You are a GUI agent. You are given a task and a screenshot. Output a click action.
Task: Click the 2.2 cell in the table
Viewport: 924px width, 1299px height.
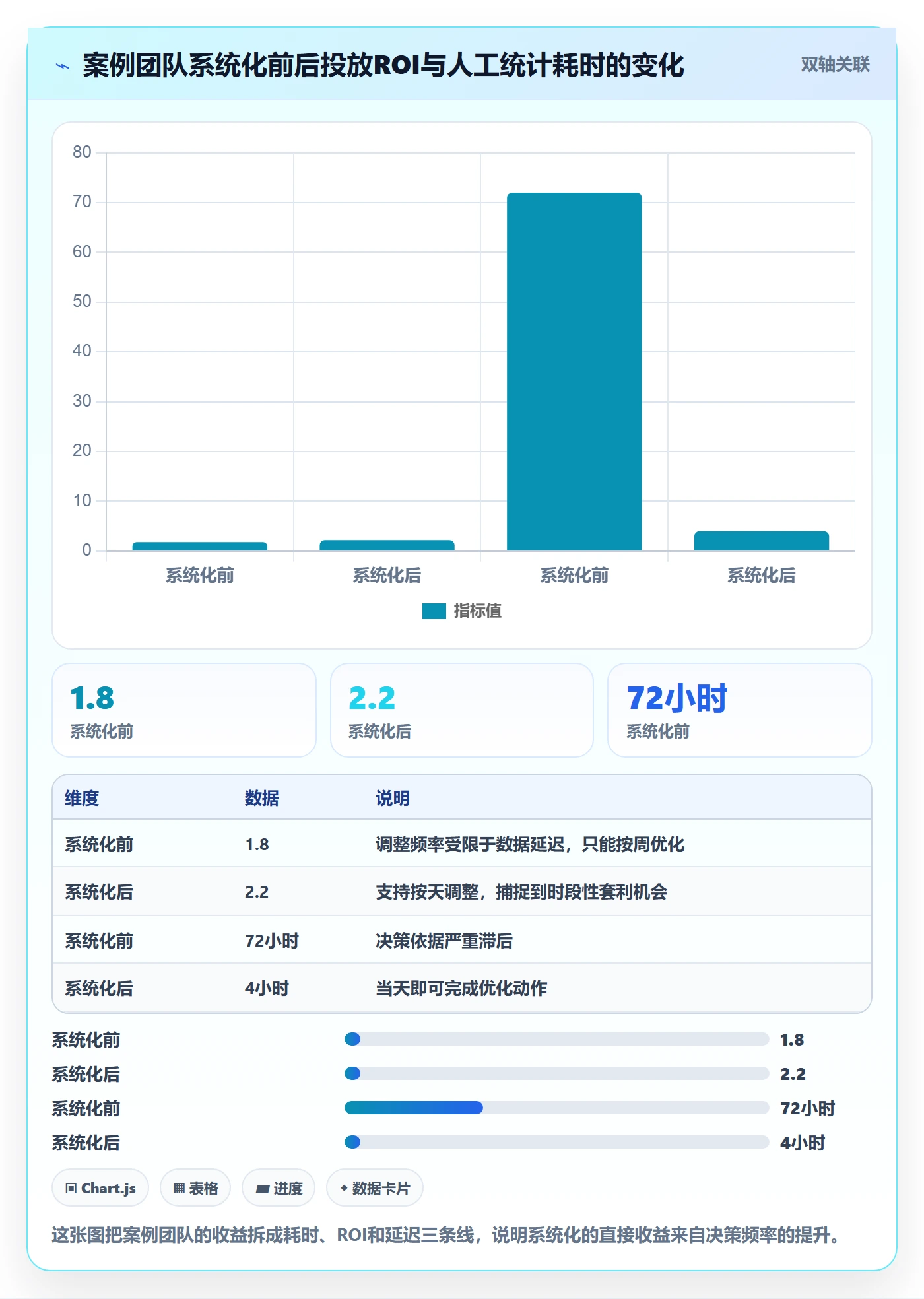pos(257,892)
